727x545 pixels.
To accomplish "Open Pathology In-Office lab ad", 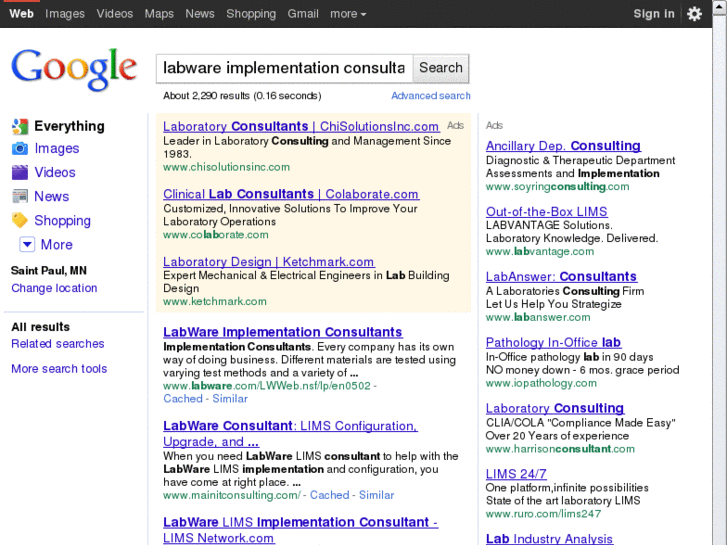I will point(554,342).
